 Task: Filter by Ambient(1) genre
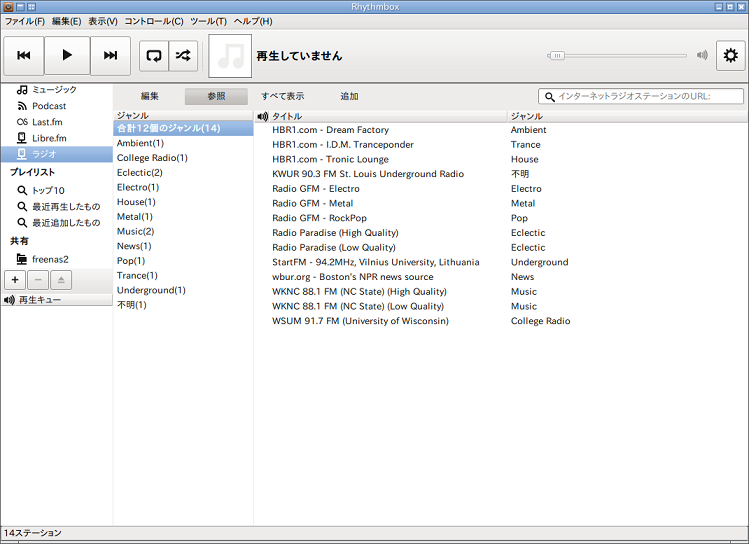[x=183, y=143]
